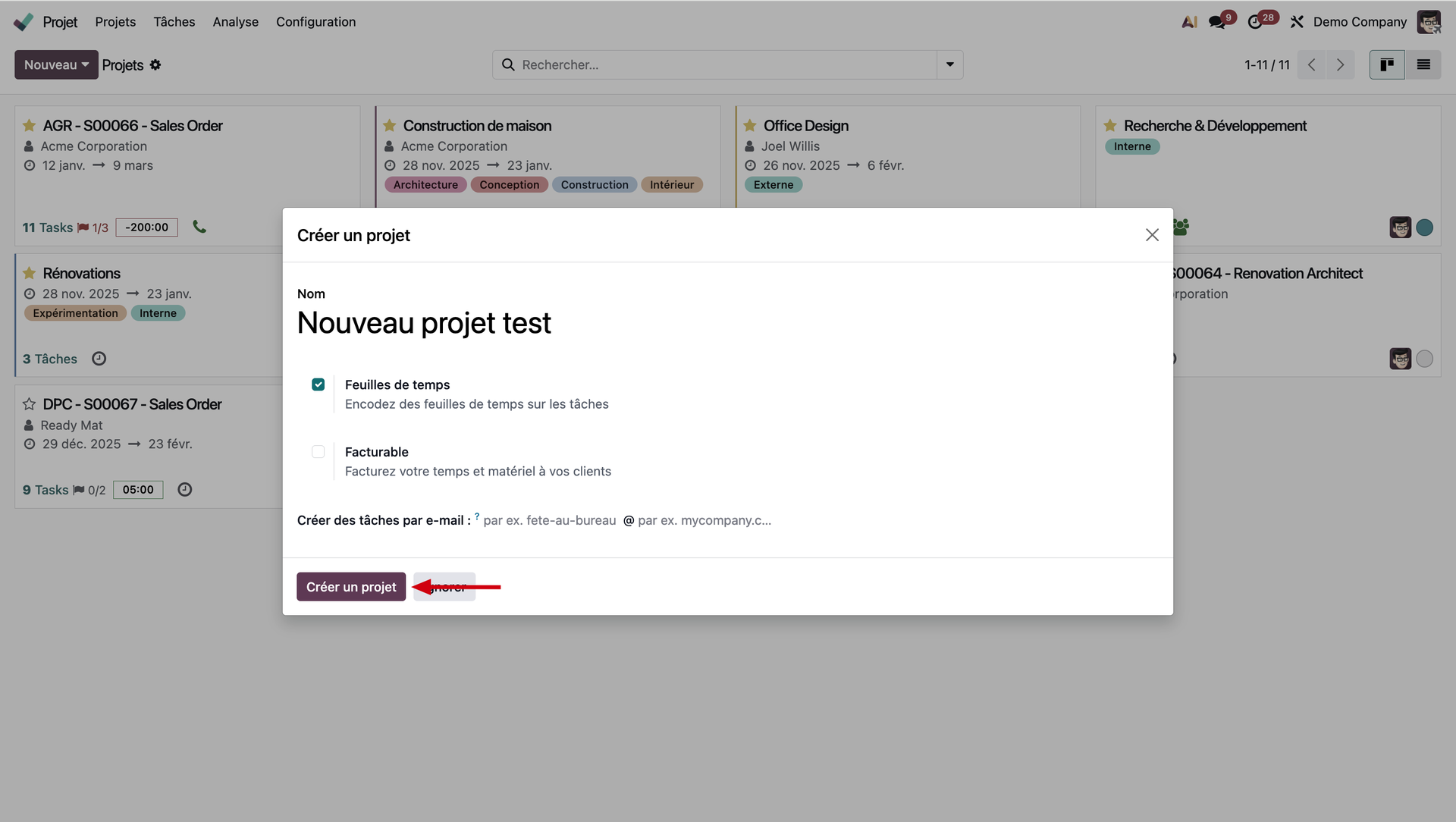Image resolution: width=1456 pixels, height=822 pixels.
Task: Click the Créer un projet button
Action: pos(351,587)
